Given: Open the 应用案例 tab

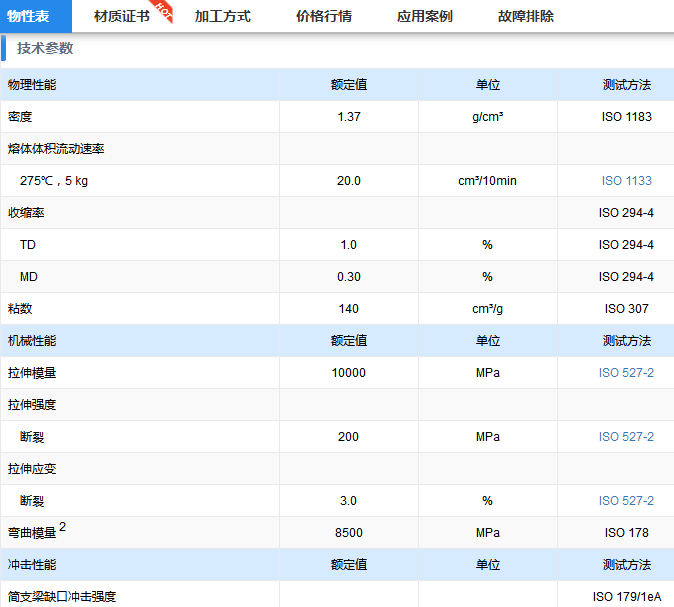Looking at the screenshot, I should click(x=424, y=16).
